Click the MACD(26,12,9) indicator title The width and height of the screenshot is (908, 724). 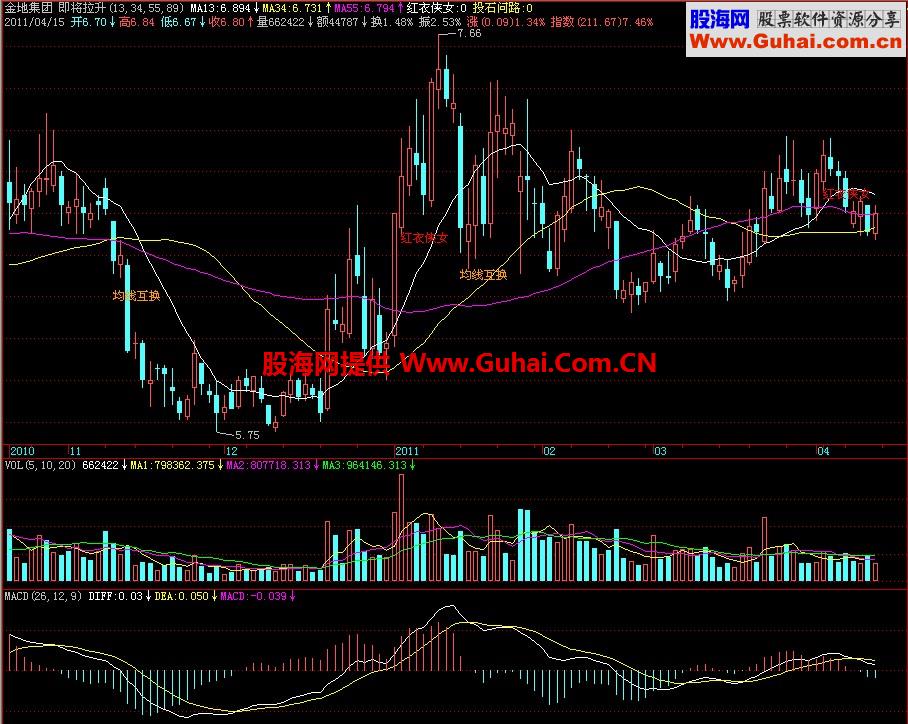(x=43, y=596)
